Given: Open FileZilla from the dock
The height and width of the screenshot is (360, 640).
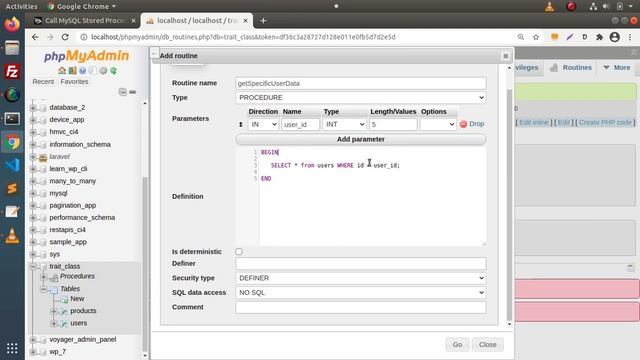Looking at the screenshot, I should [12, 71].
